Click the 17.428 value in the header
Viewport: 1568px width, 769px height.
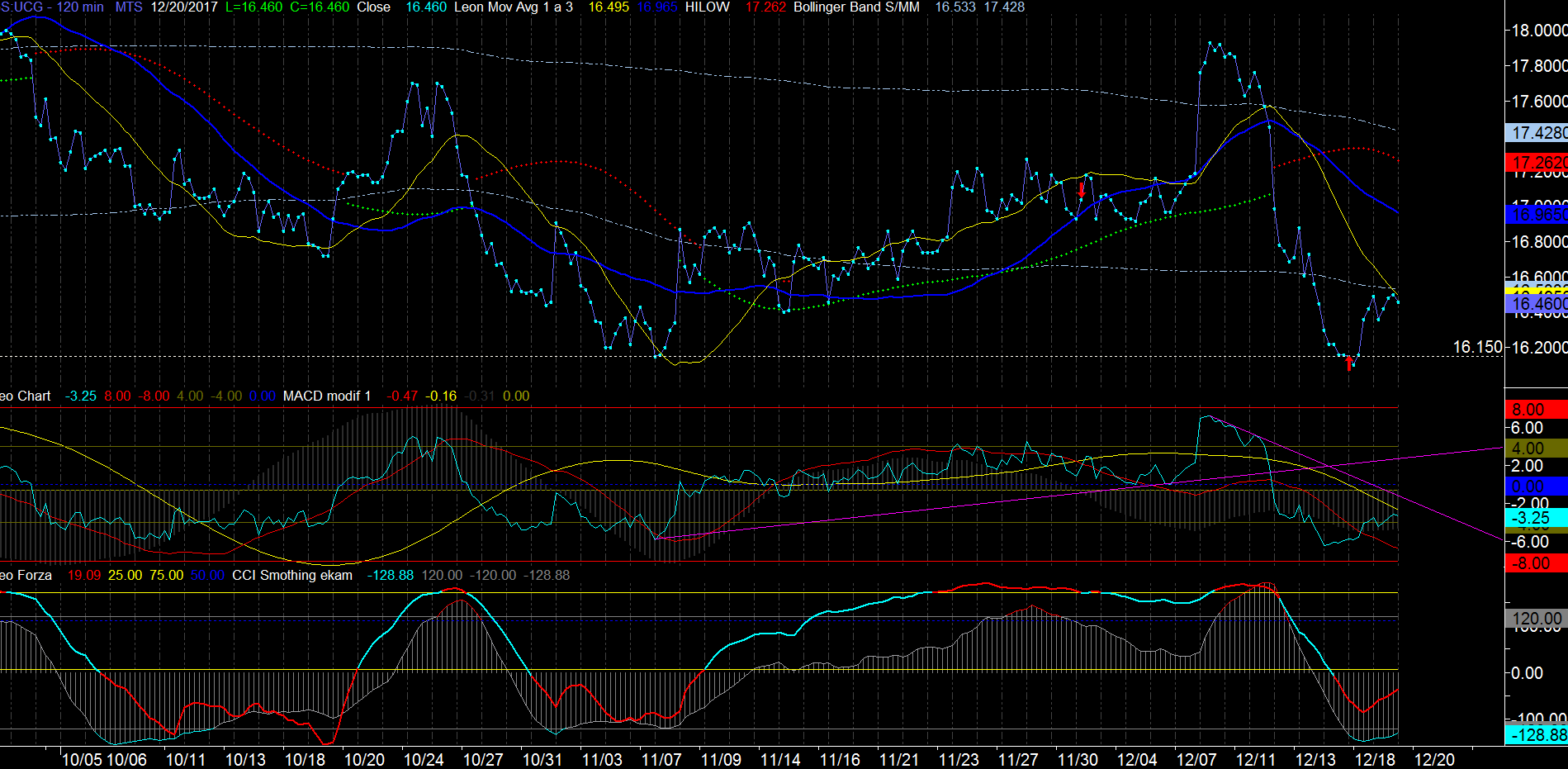pos(1004,7)
